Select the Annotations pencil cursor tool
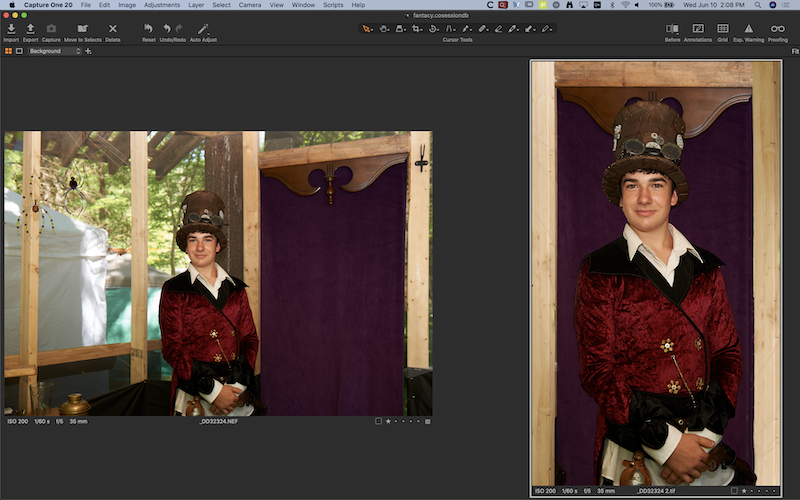 pyautogui.click(x=545, y=29)
